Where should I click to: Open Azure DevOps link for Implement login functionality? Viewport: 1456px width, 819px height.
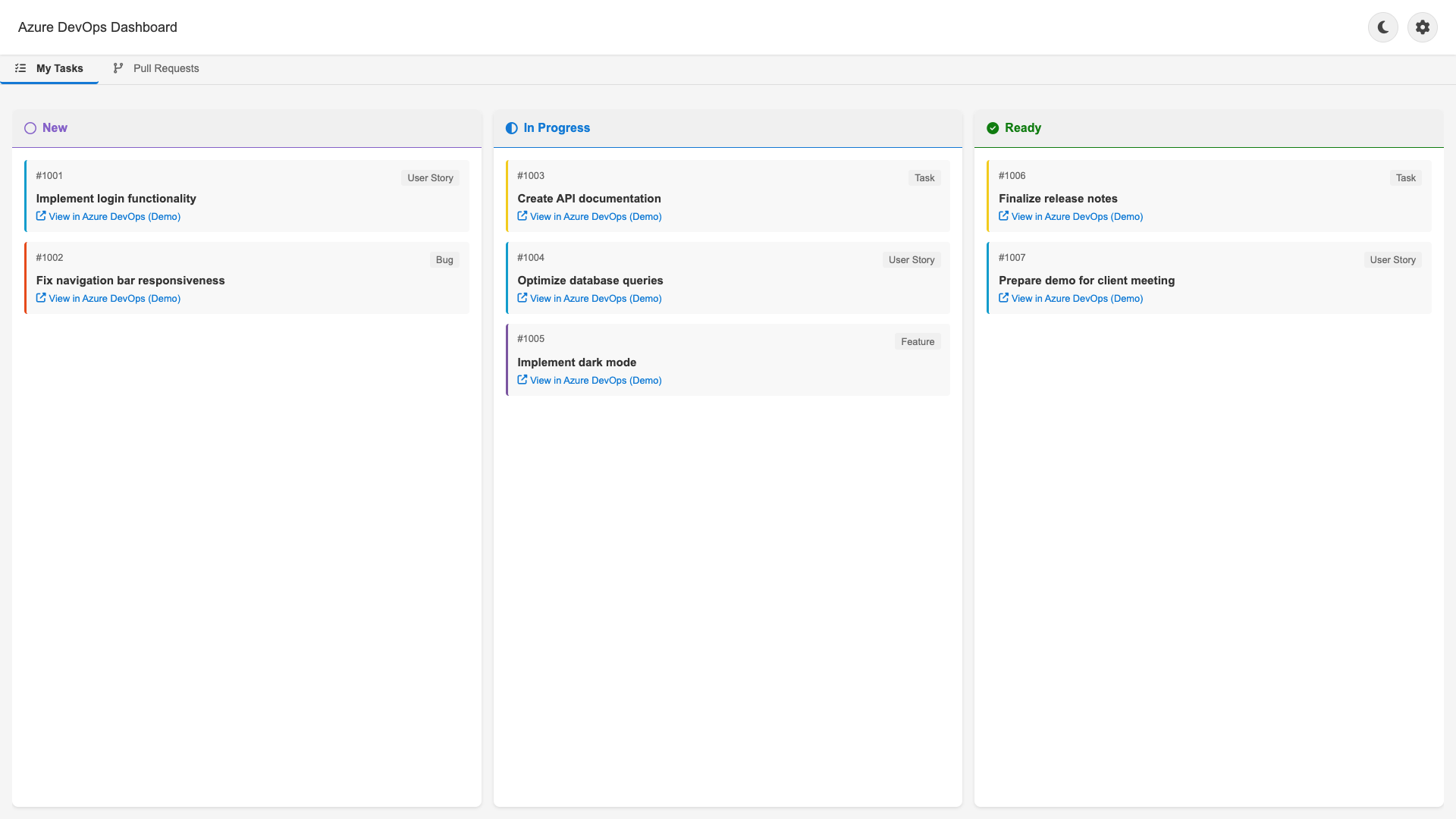(108, 217)
